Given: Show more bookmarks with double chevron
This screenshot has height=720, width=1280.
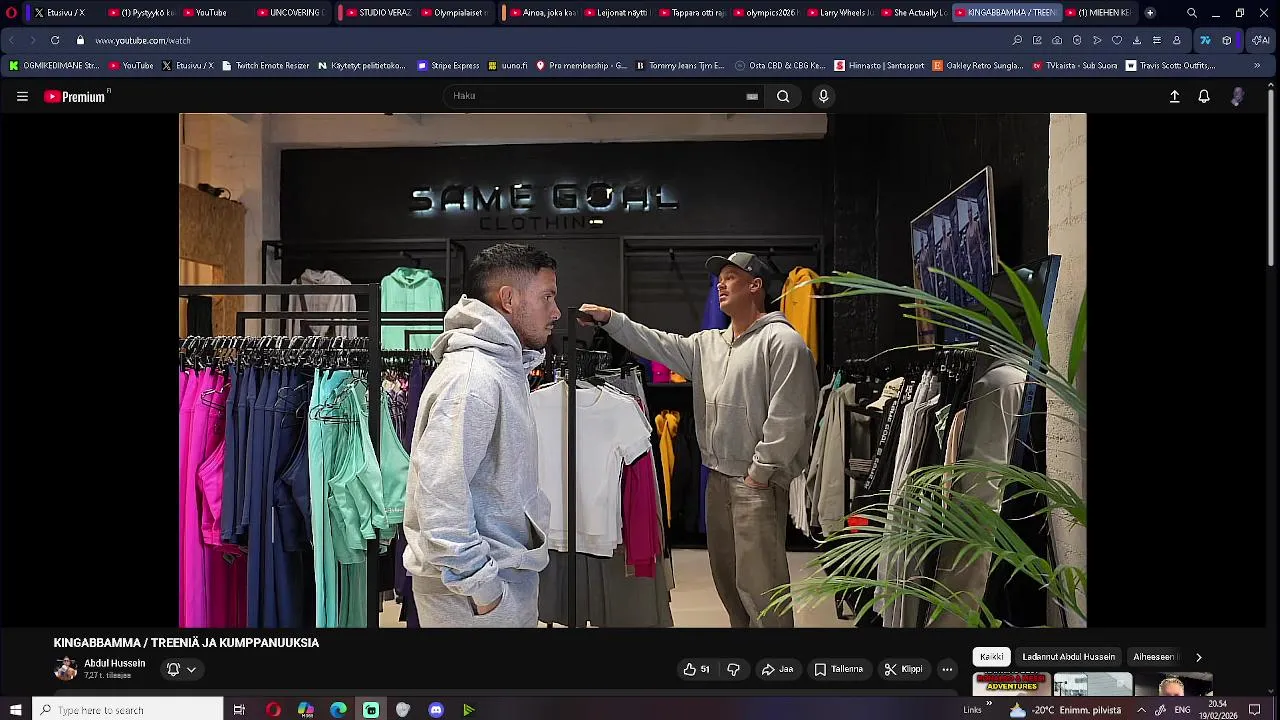Looking at the screenshot, I should [x=1257, y=66].
